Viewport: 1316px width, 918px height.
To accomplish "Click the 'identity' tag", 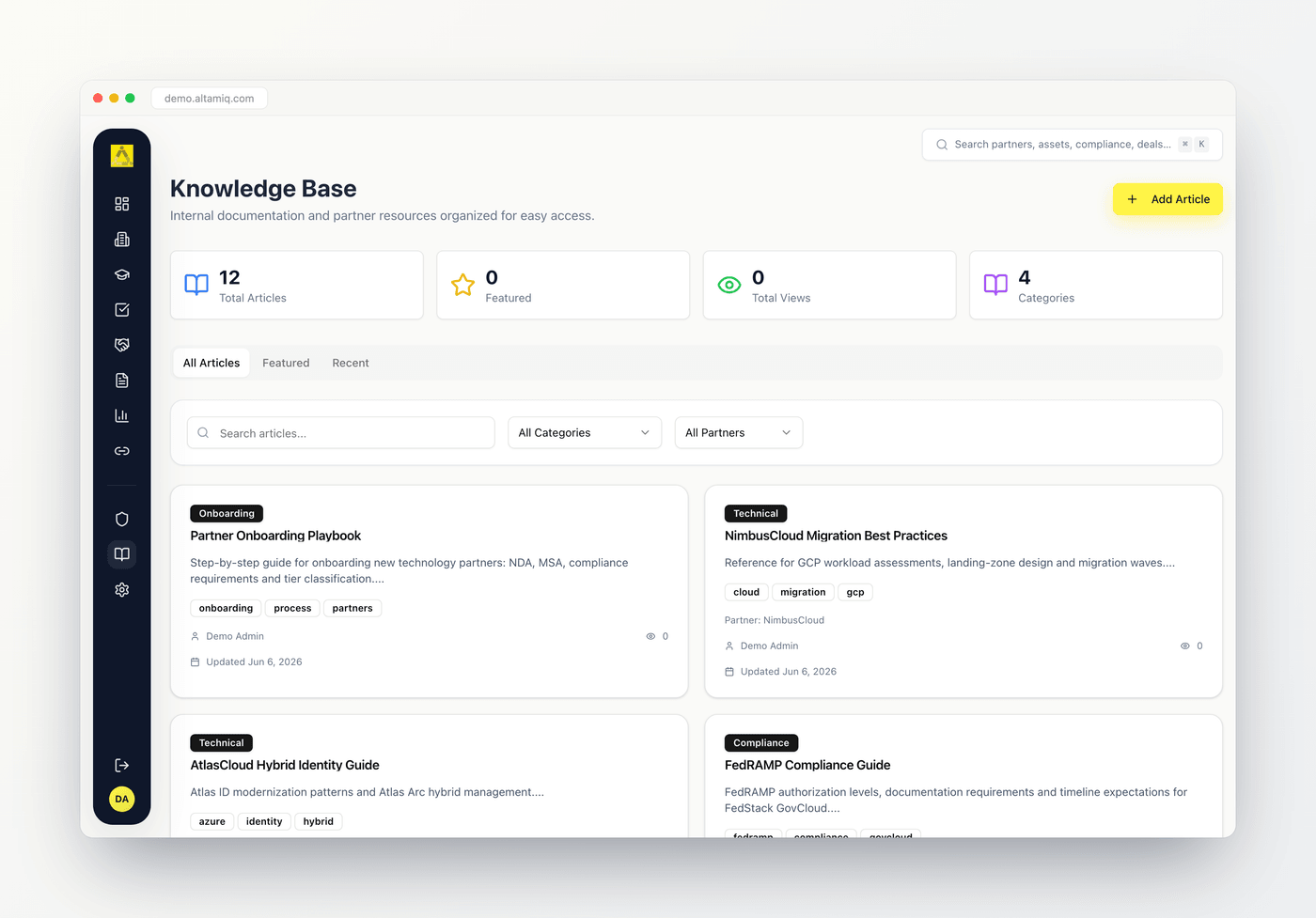I will coord(264,821).
